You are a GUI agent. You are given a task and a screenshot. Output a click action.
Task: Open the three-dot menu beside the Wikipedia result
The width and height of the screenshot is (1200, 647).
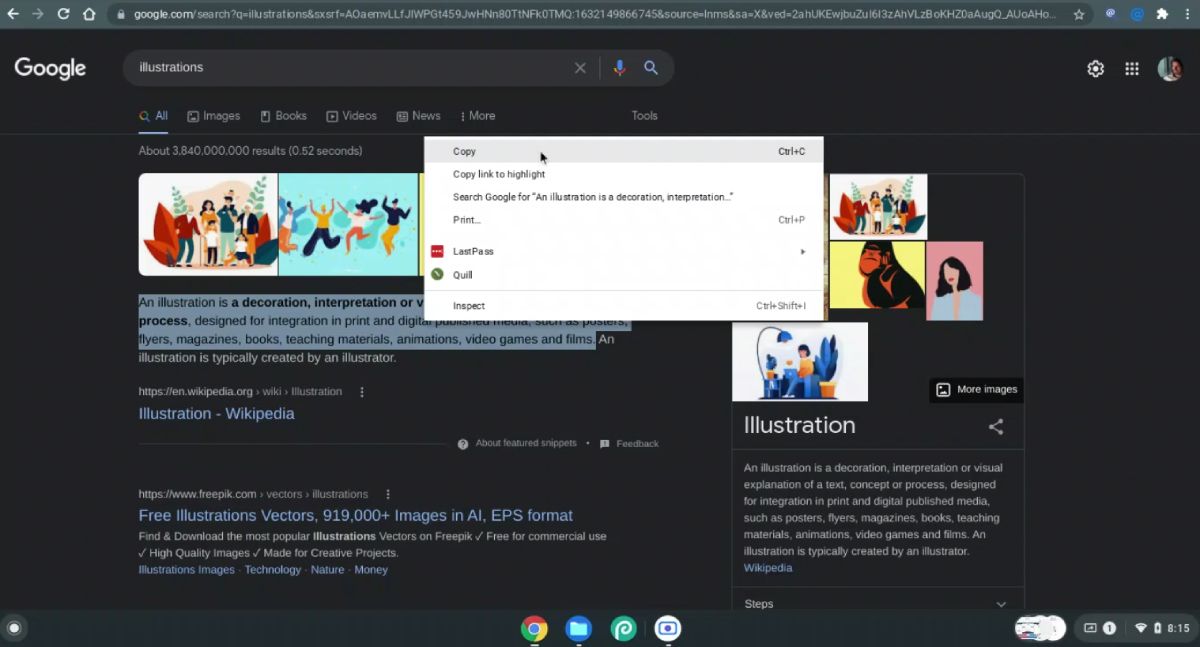coord(361,391)
